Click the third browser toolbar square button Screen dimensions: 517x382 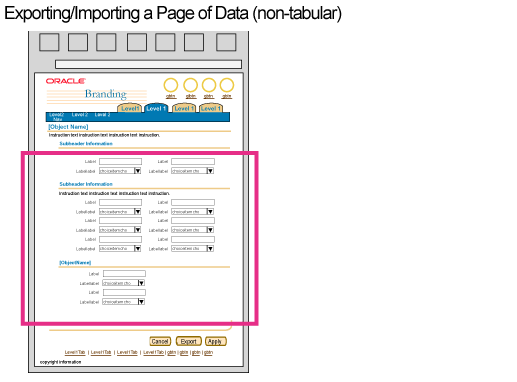pos(106,42)
